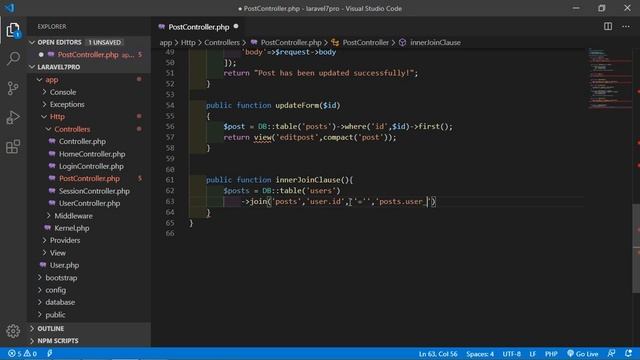Click errors and warnings status indicator
Screen dimensions: 640x360
pyautogui.click(x=22, y=353)
